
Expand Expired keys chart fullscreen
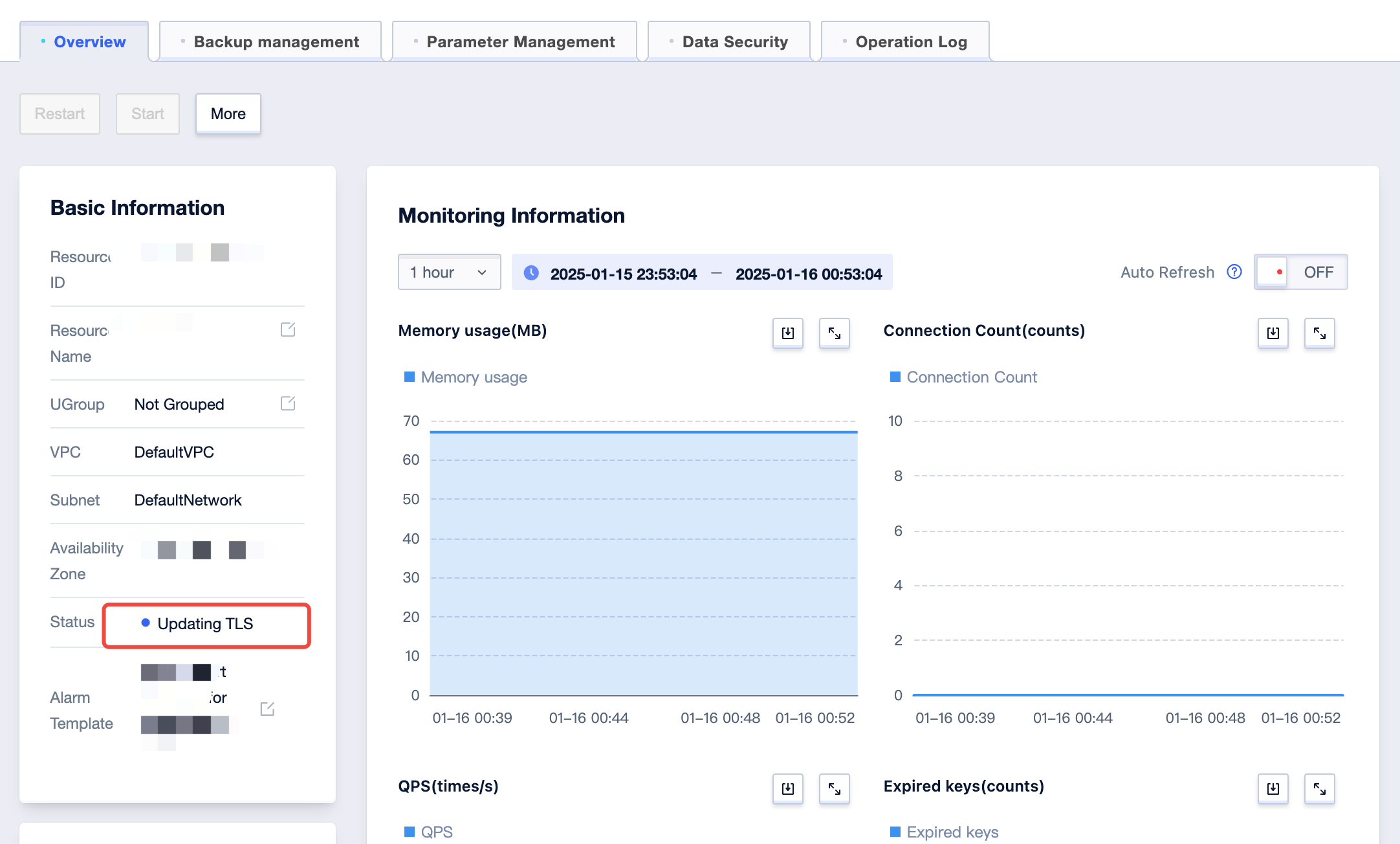pyautogui.click(x=1320, y=789)
